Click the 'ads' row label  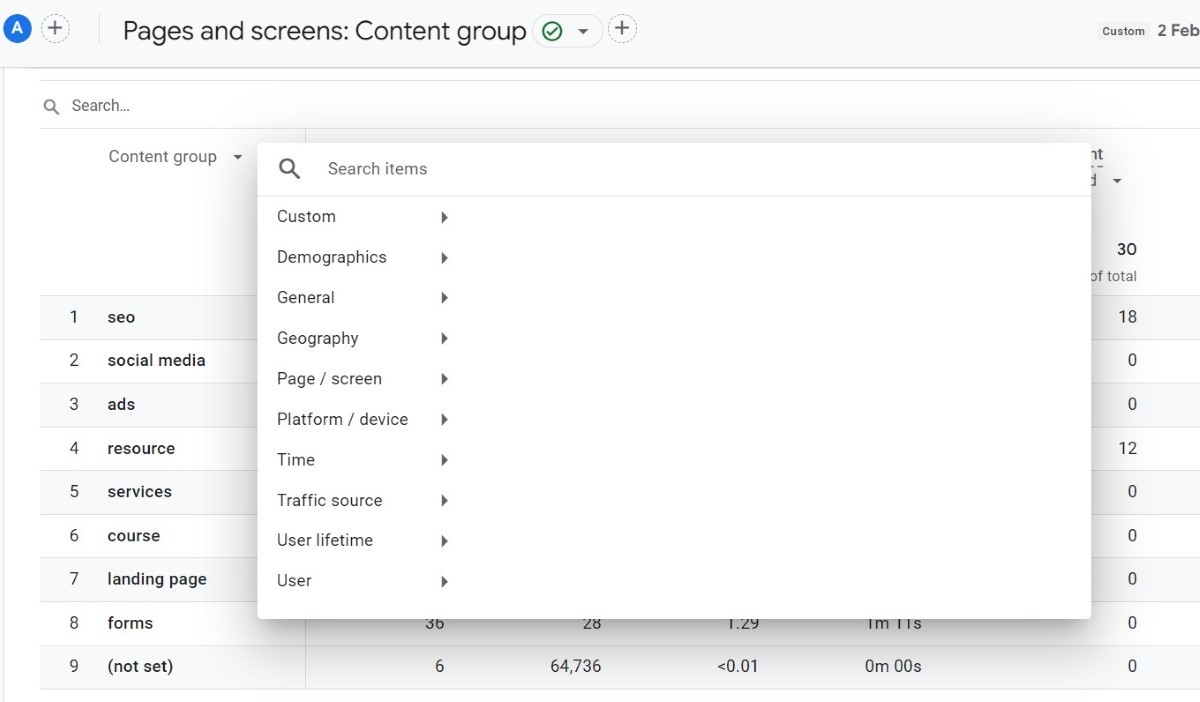[x=121, y=404]
